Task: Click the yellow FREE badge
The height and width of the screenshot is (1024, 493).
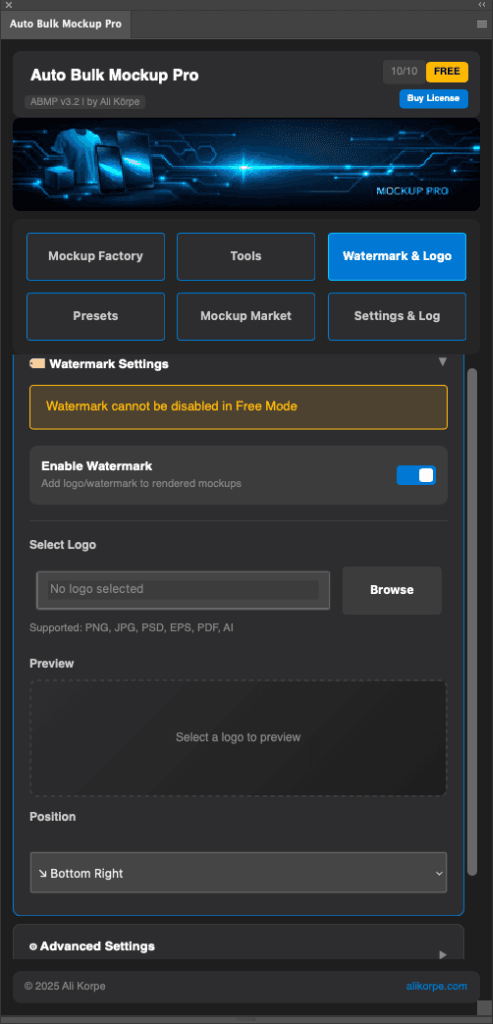Action: 447,72
